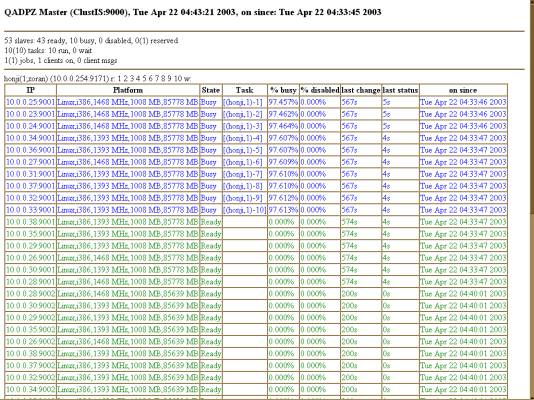Open slave link 10.0.0.28:9002
This screenshot has height=400, width=534.
click(30, 293)
